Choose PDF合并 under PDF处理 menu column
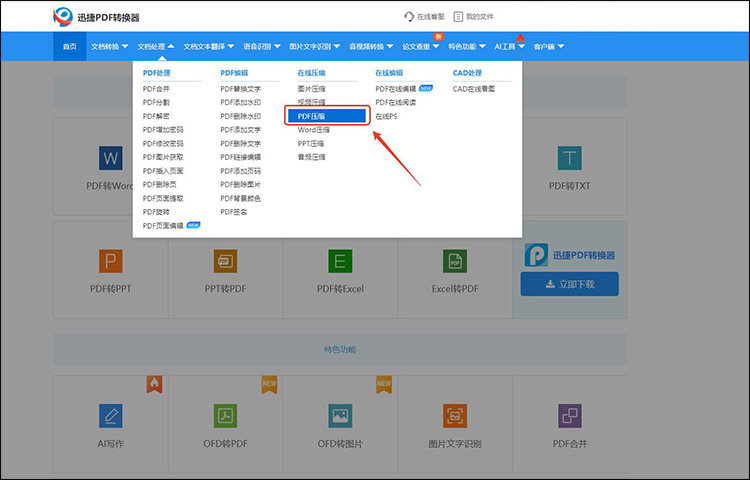 coord(156,89)
